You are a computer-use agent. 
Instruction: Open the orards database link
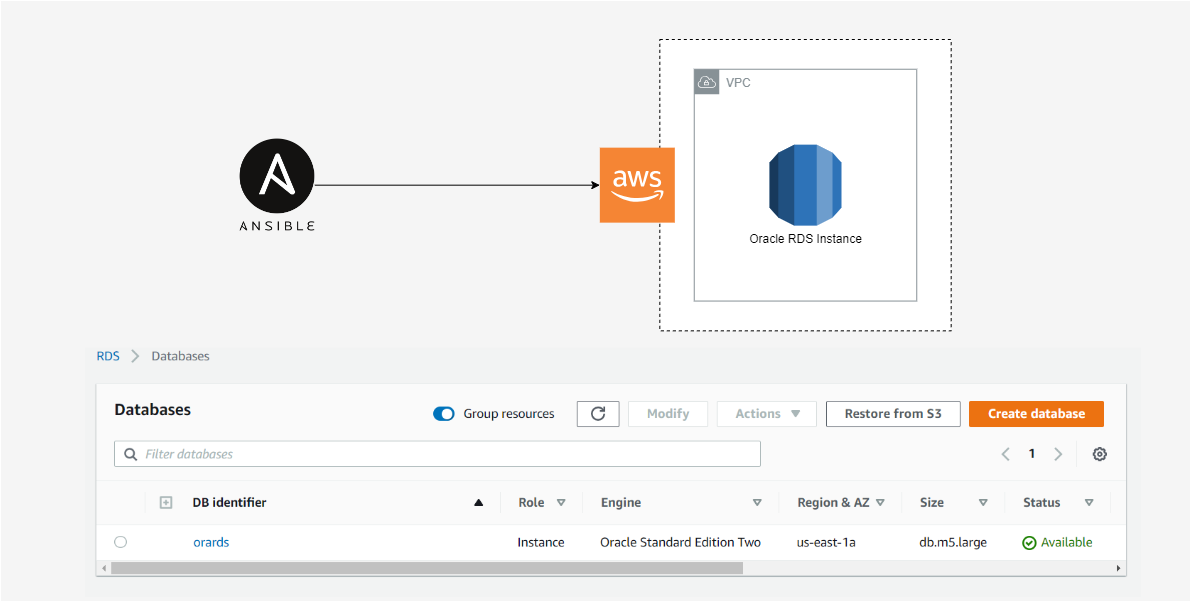(211, 542)
